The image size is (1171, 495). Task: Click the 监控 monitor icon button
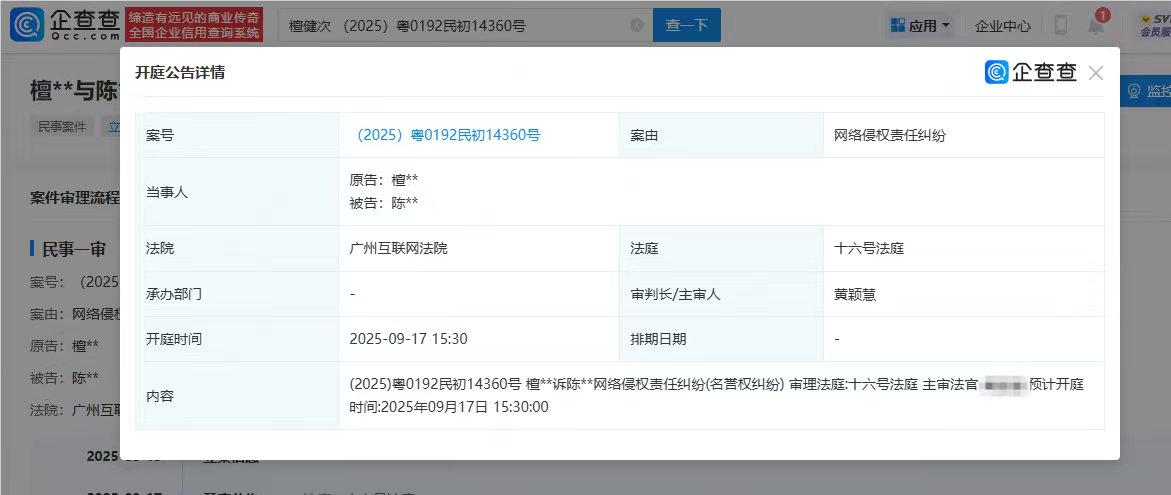click(1145, 92)
